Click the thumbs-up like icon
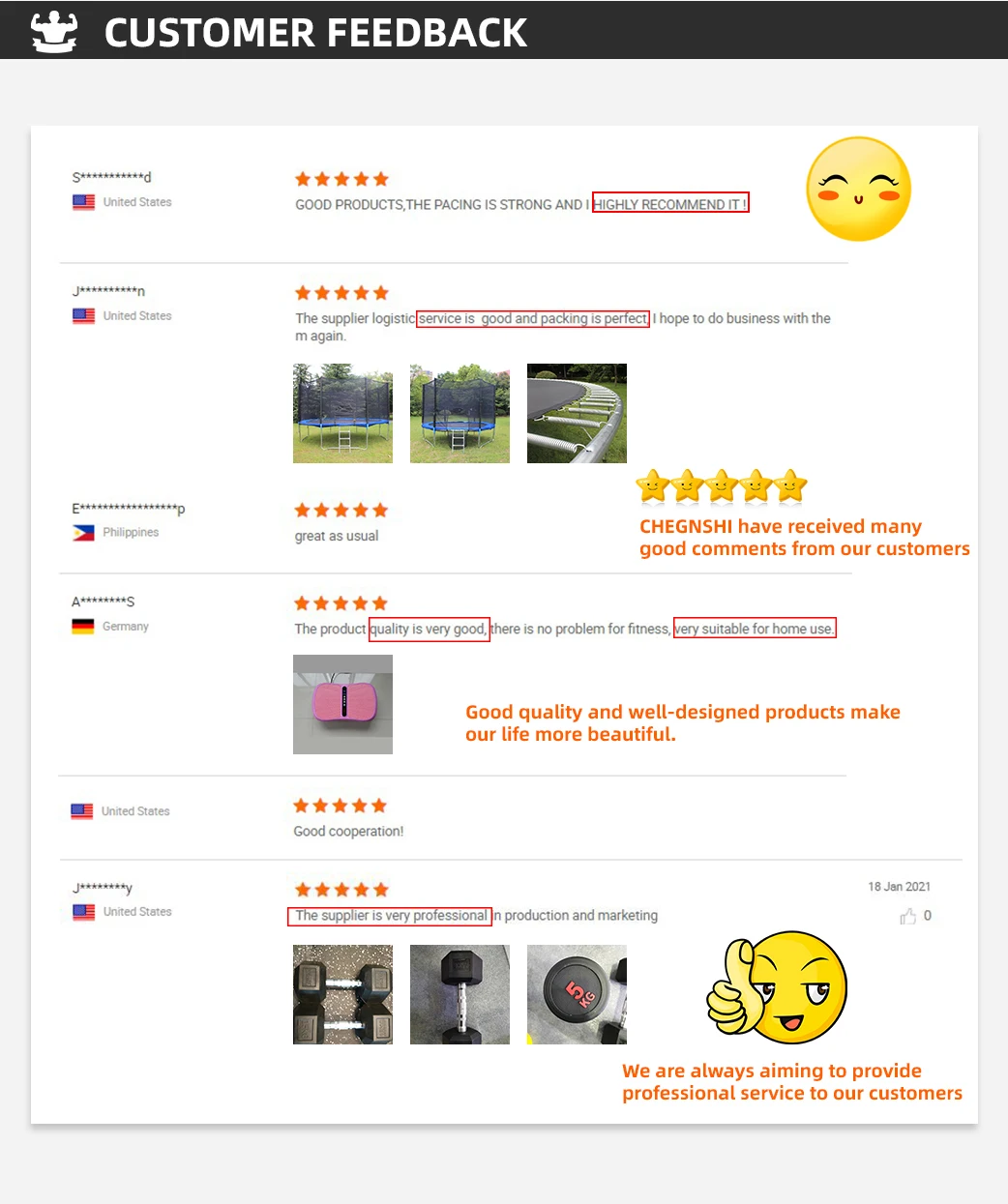The height and width of the screenshot is (1204, 1008). click(908, 916)
